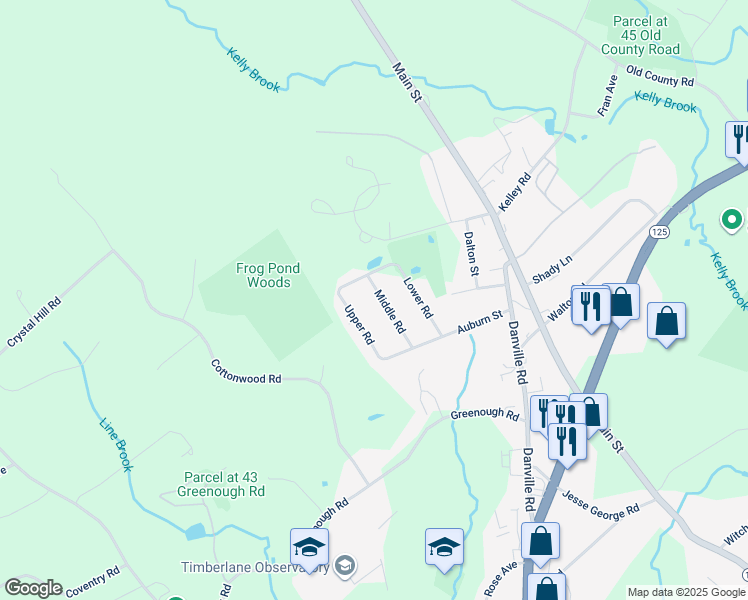Select the Route 125 highway shield
The image size is (748, 600).
click(x=659, y=232)
